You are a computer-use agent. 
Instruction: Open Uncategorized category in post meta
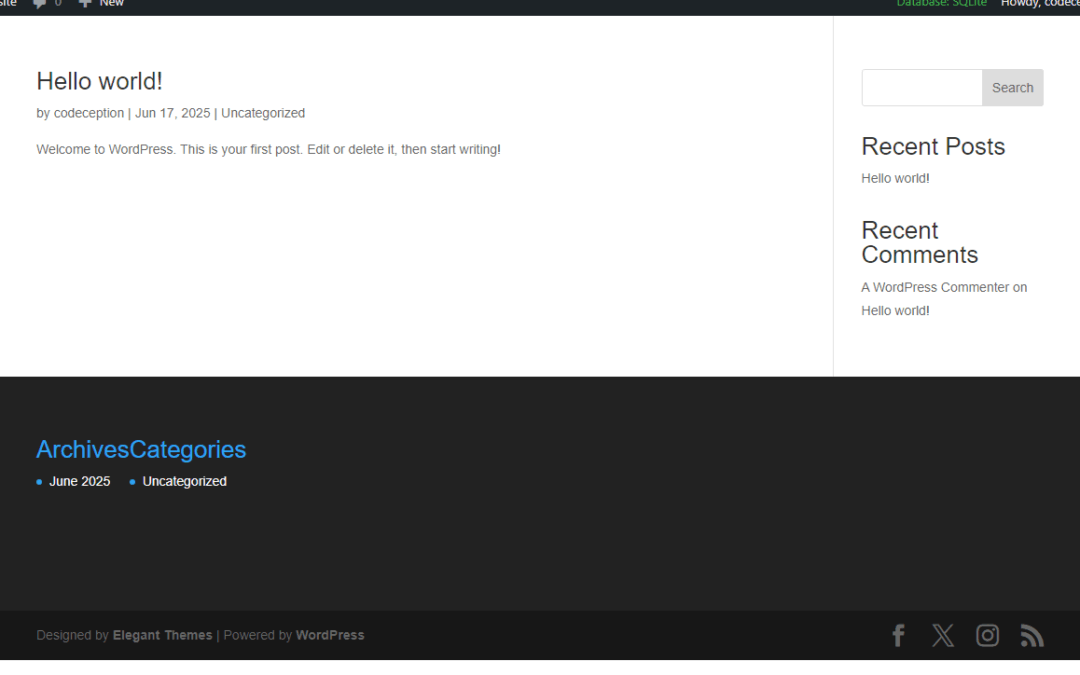(263, 113)
